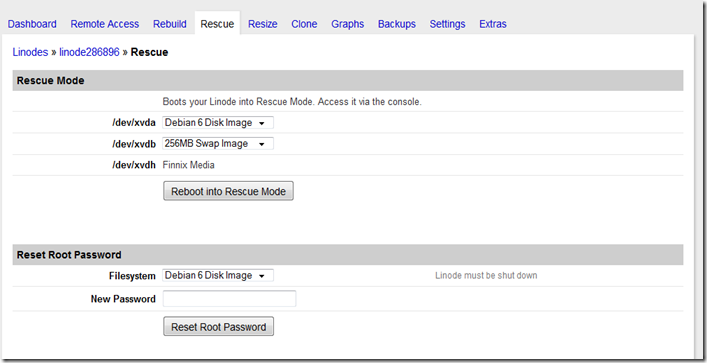The image size is (707, 363).
Task: Click the Reset Root Password section header
Action: tap(348, 255)
